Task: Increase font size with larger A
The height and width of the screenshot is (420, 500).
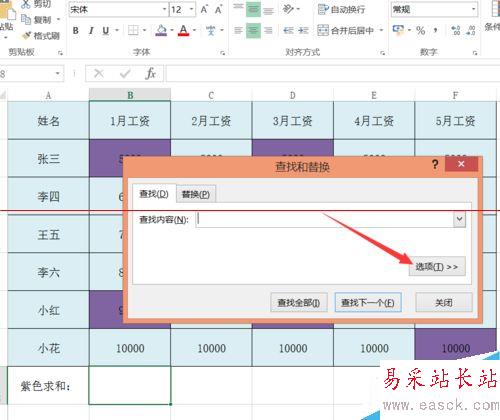Action: coord(204,9)
